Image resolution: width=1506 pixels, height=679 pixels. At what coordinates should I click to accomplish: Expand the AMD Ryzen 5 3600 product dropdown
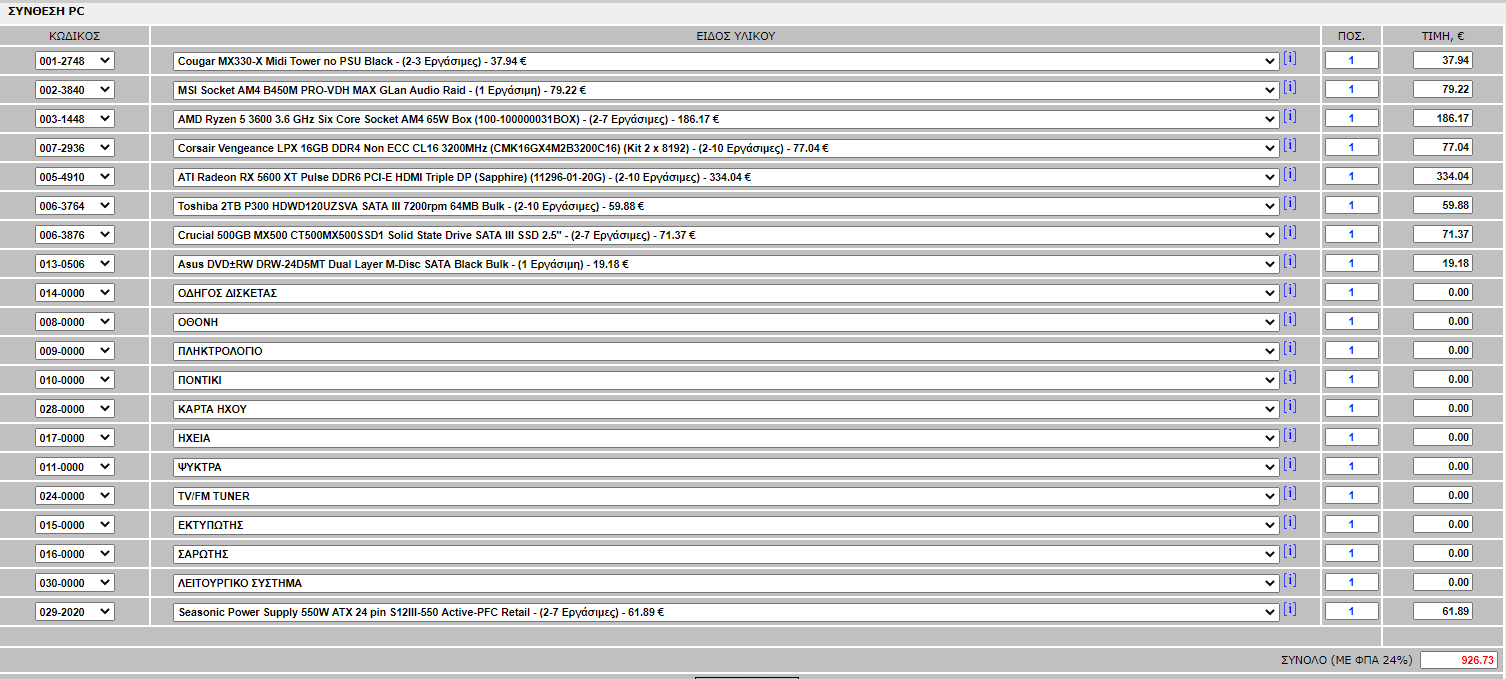coord(726,119)
